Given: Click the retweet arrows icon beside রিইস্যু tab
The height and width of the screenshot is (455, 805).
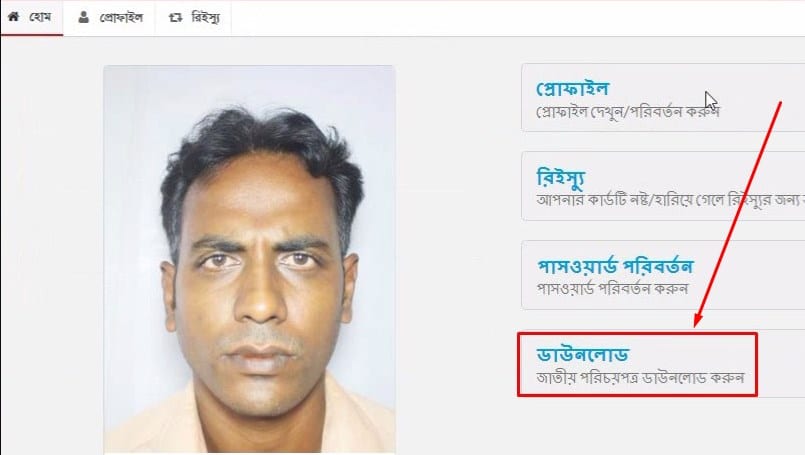Looking at the screenshot, I should 176,18.
